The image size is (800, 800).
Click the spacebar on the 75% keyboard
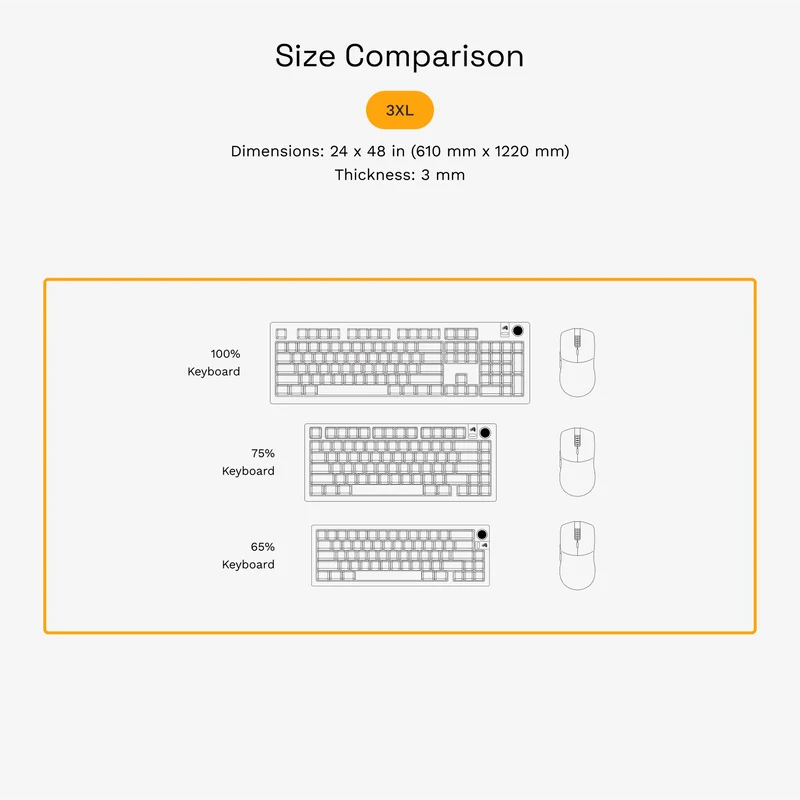[387, 490]
